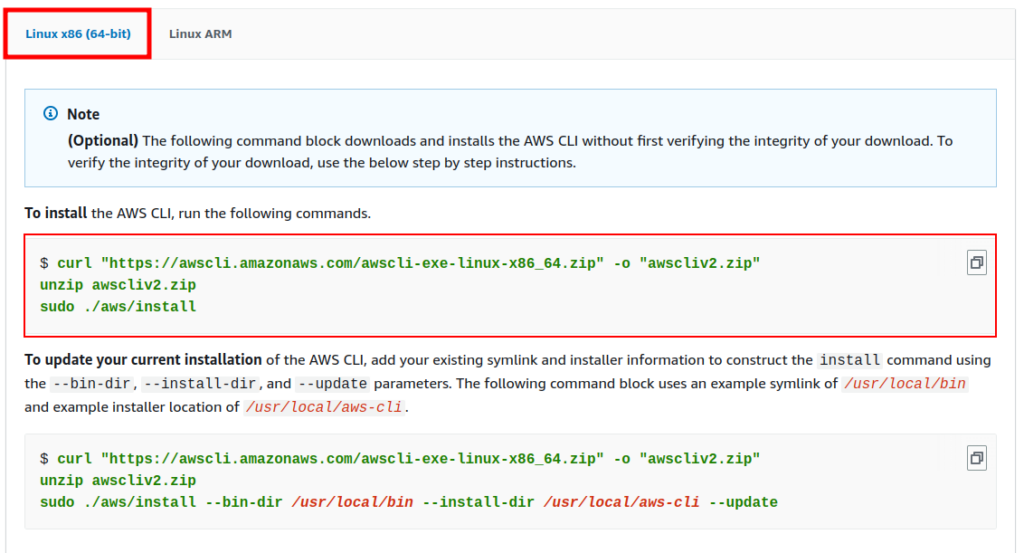Switch to the Linux ARM tab

point(200,34)
